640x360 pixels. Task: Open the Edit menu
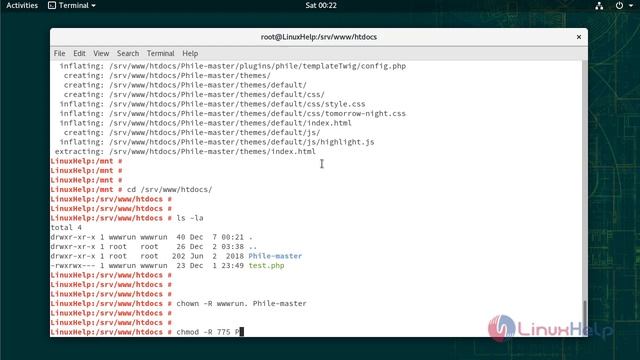point(79,53)
